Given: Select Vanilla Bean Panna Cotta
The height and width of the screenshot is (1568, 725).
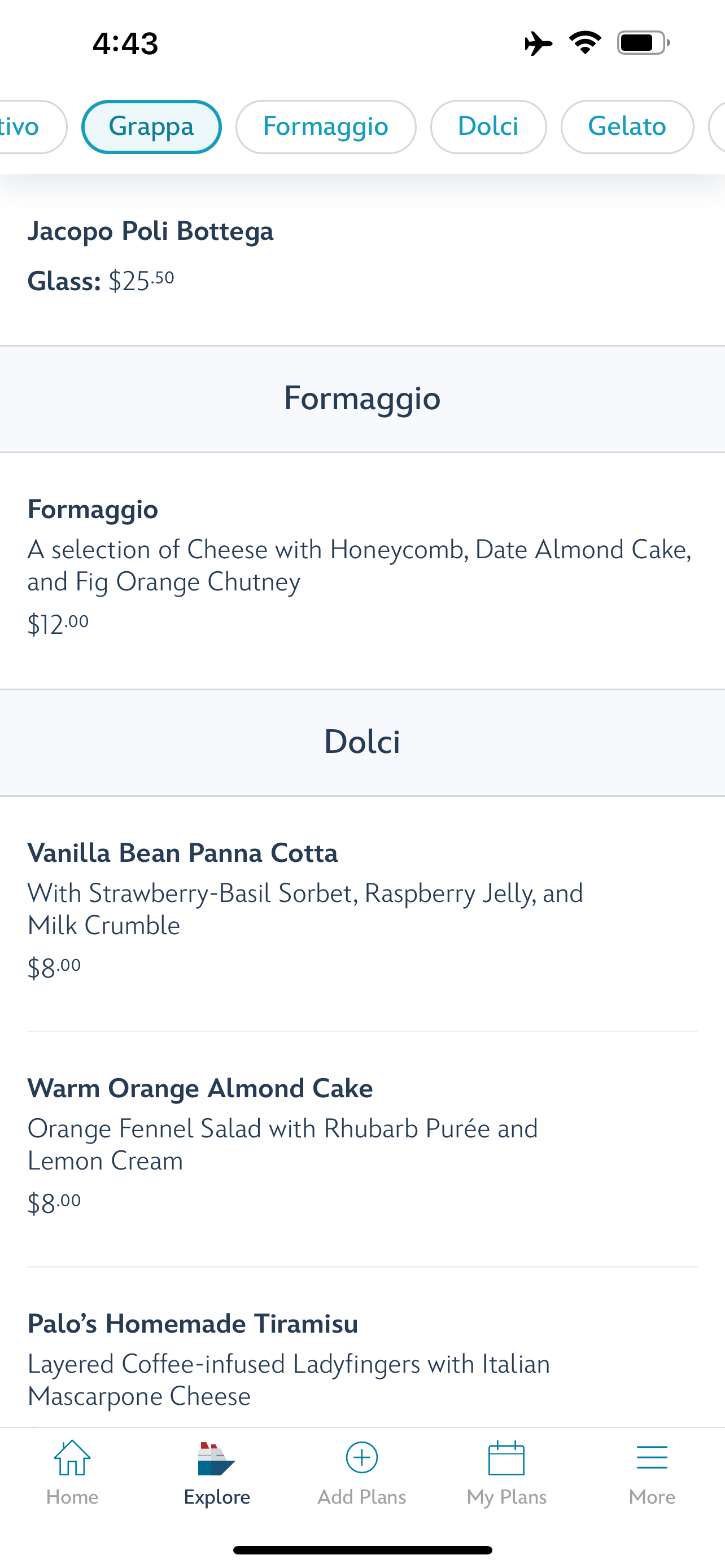Looking at the screenshot, I should tap(182, 853).
